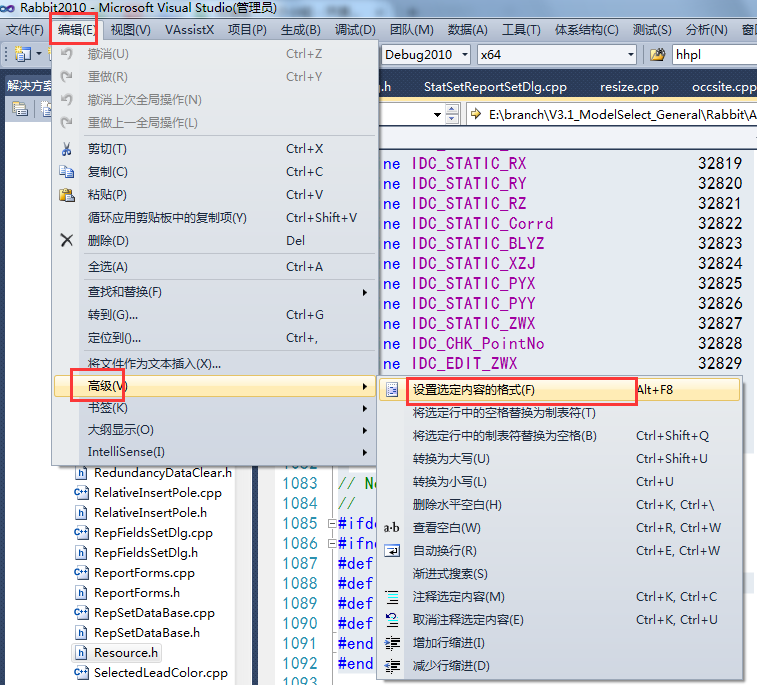Screen dimensions: 757x685
Task: Switch to resize.cpp tab
Action: [x=629, y=87]
